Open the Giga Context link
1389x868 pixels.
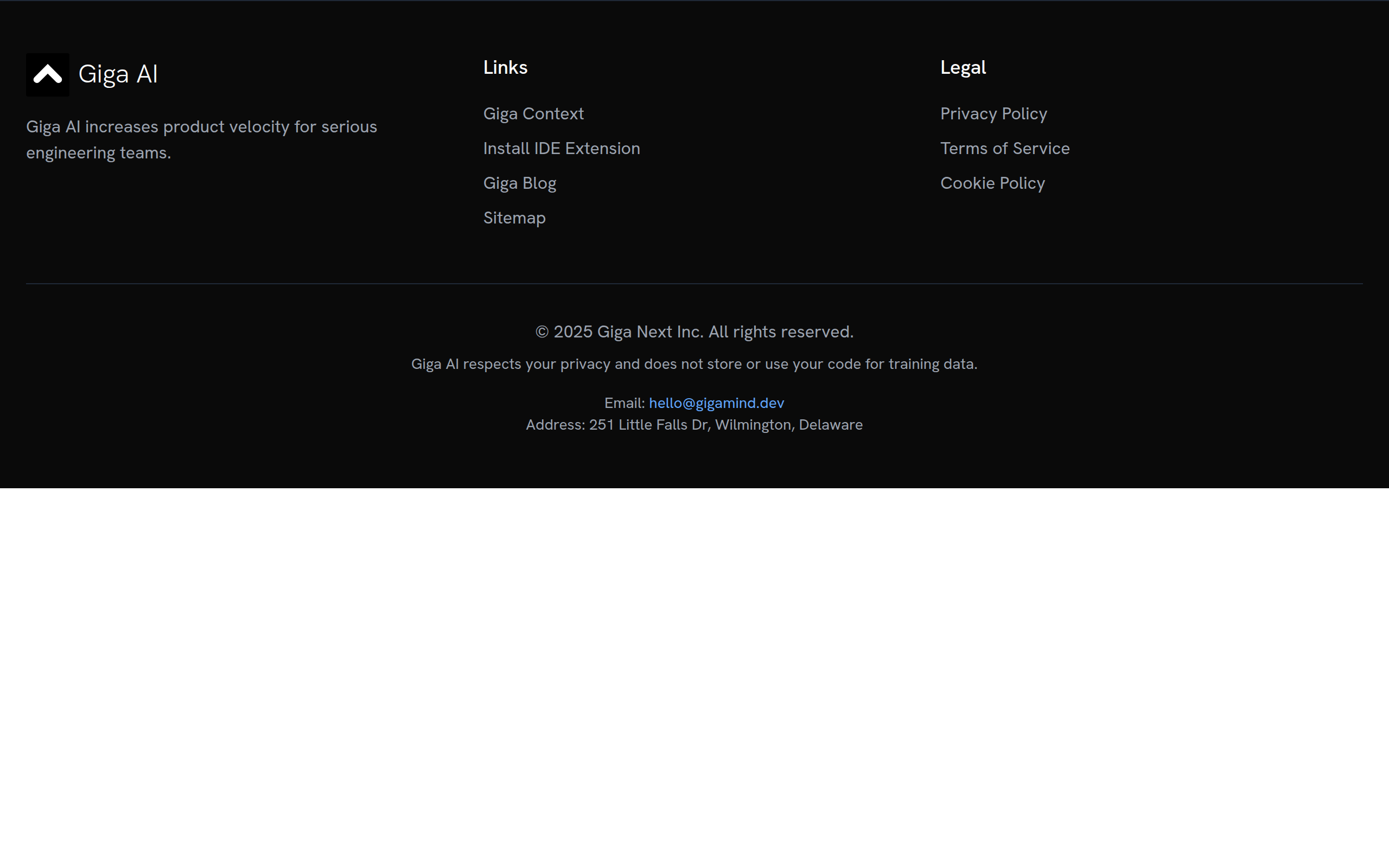coord(533,114)
